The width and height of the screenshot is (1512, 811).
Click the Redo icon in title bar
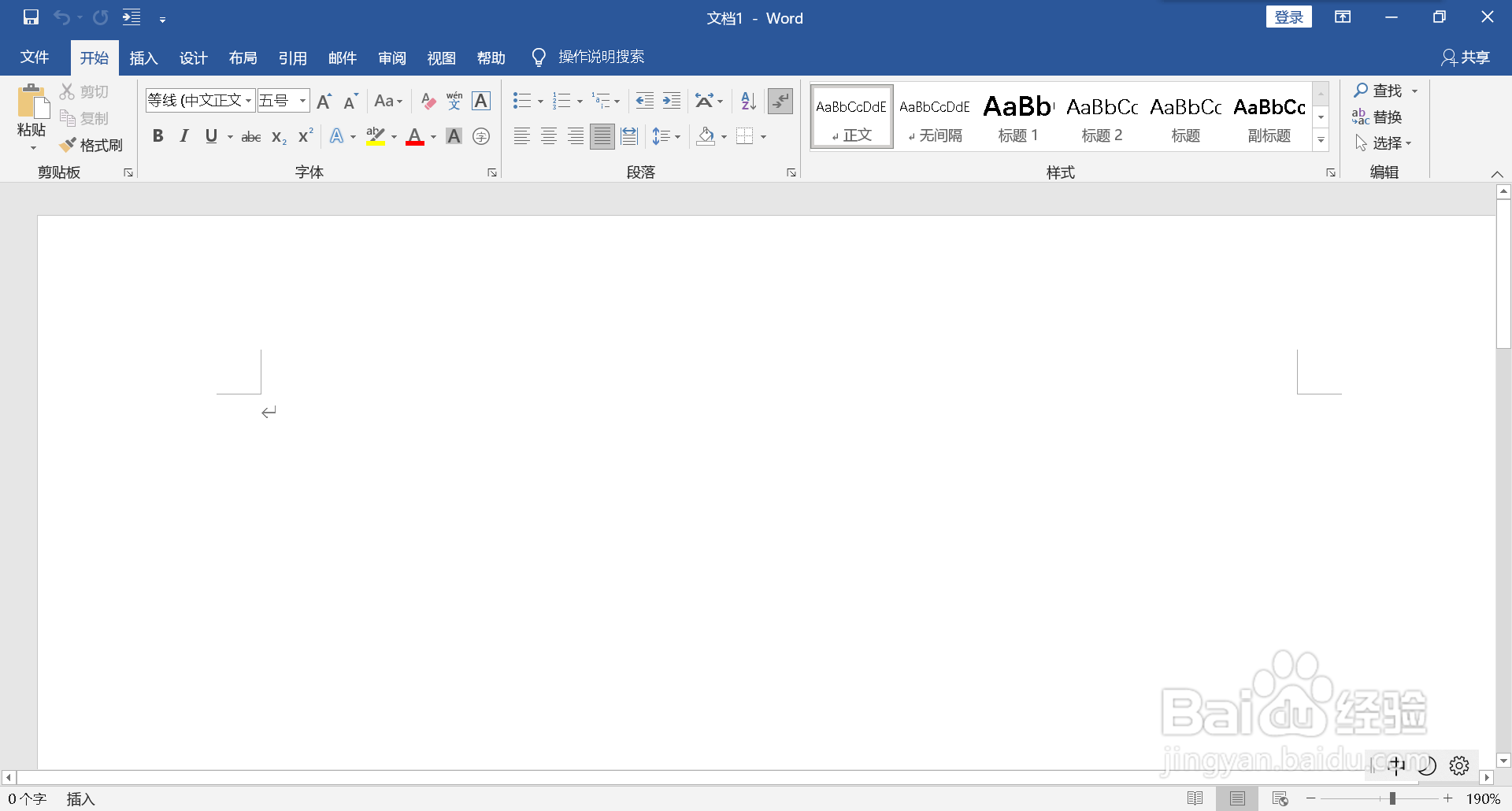point(100,17)
